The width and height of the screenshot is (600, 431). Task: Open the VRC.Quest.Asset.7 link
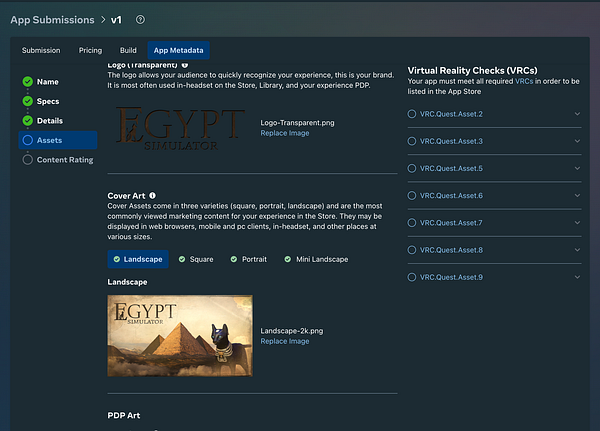[x=451, y=223]
